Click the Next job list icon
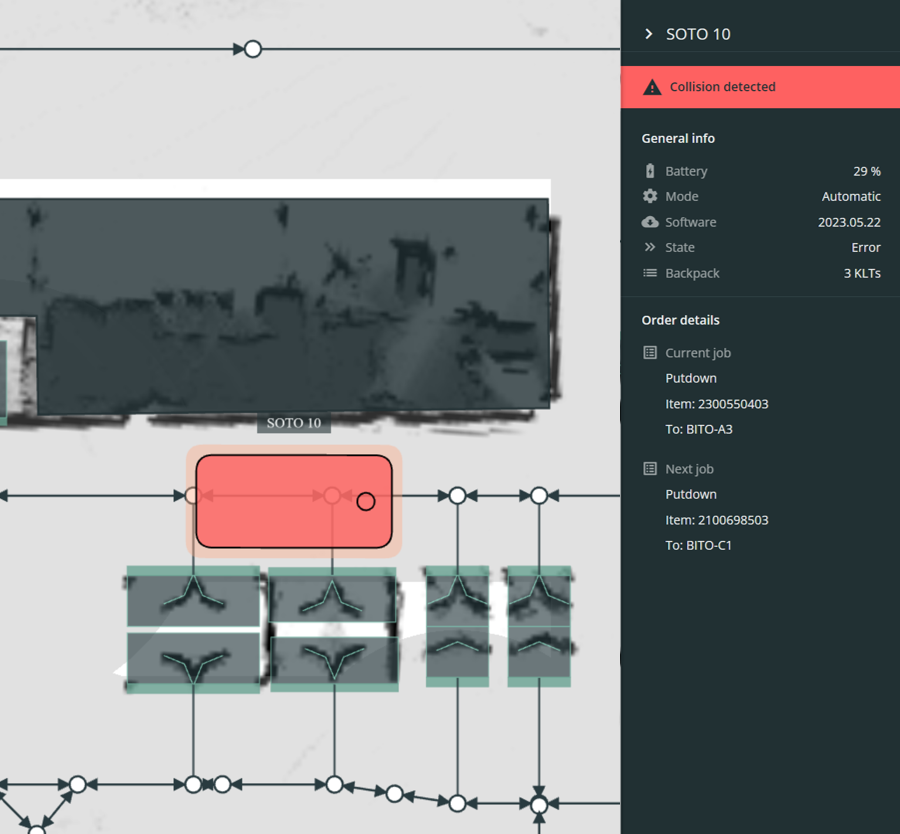This screenshot has height=834, width=900. [650, 469]
